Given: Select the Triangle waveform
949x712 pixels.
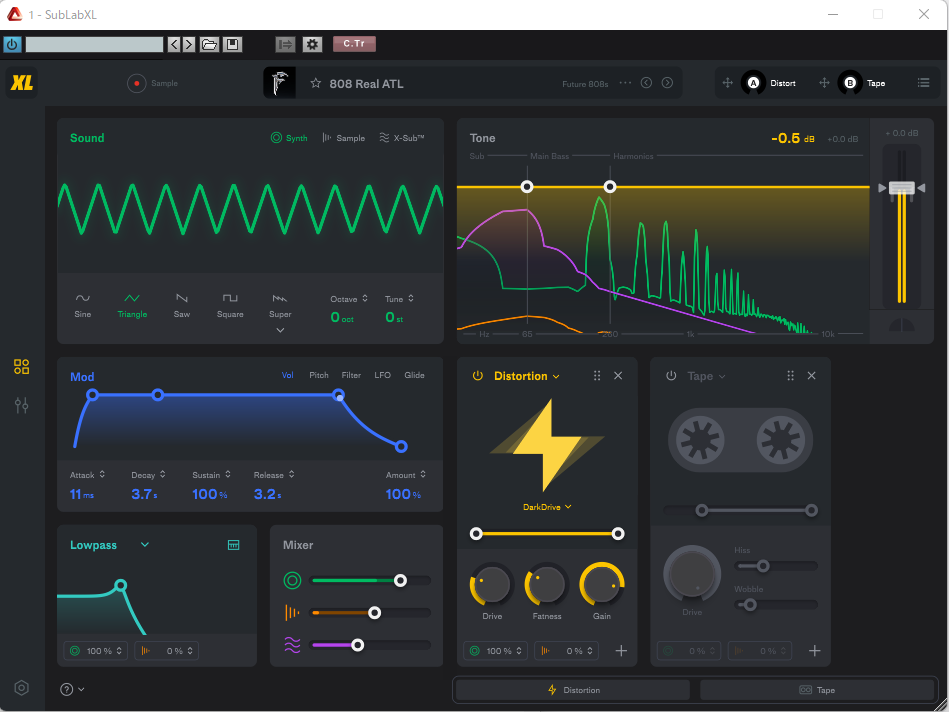Looking at the screenshot, I should point(132,306).
